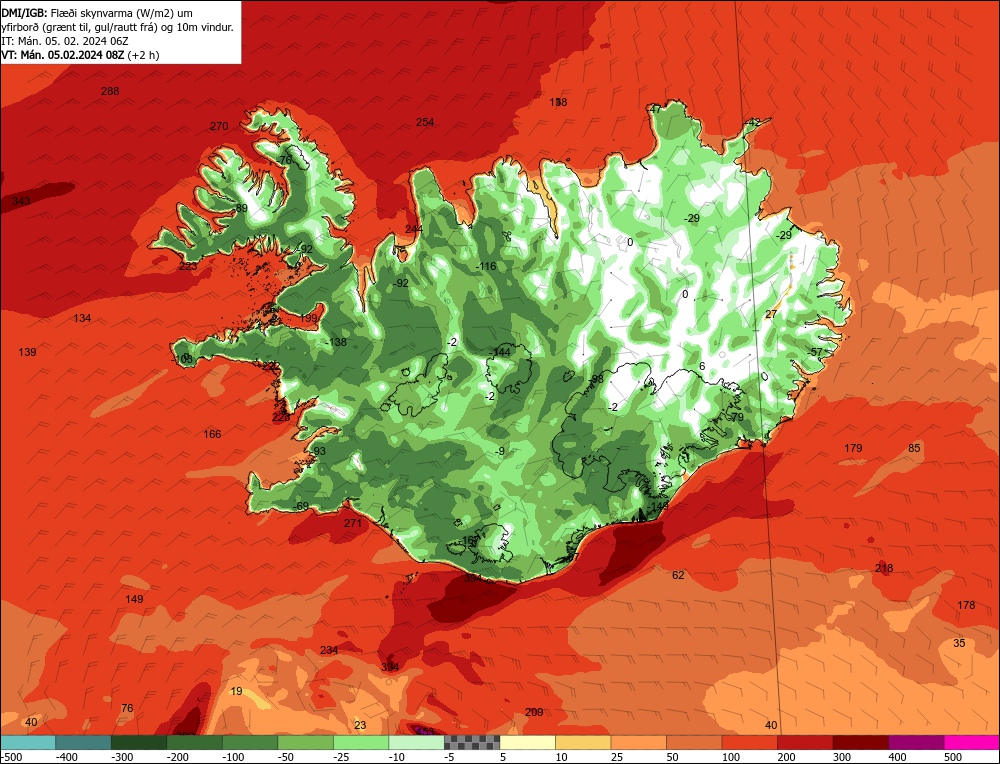Click the southeast value -79
Image resolution: width=1000 pixels, height=764 pixels.
click(736, 417)
